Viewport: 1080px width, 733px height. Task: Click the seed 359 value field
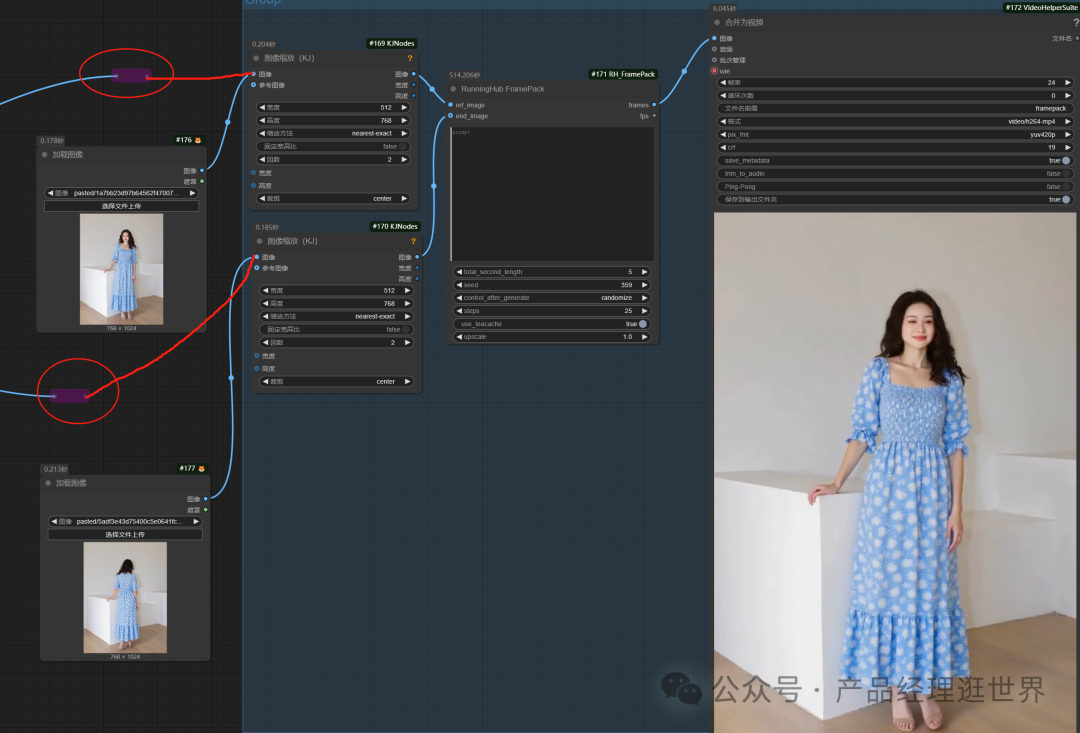(551, 285)
